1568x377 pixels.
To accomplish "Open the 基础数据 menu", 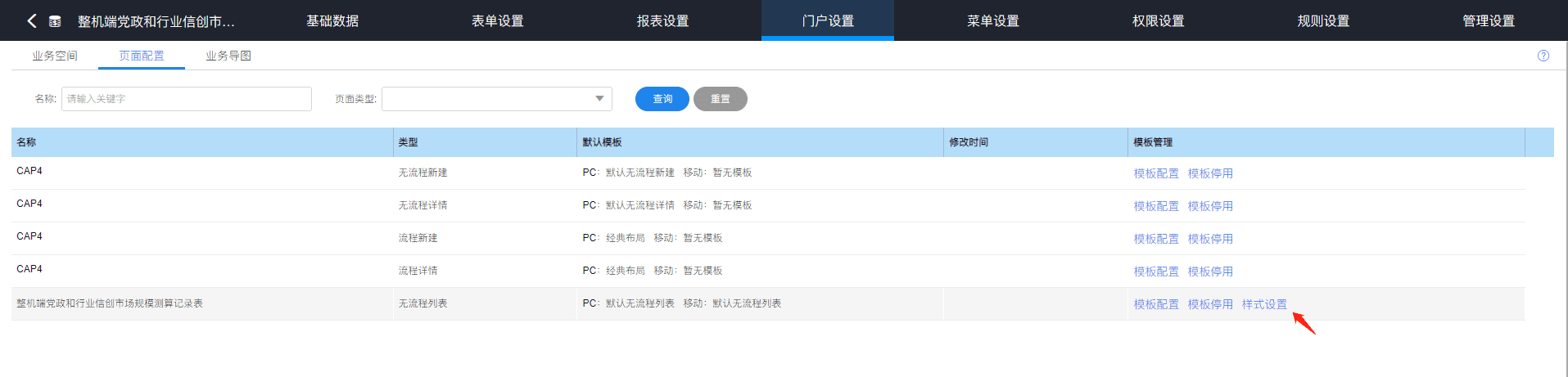I will 332,20.
